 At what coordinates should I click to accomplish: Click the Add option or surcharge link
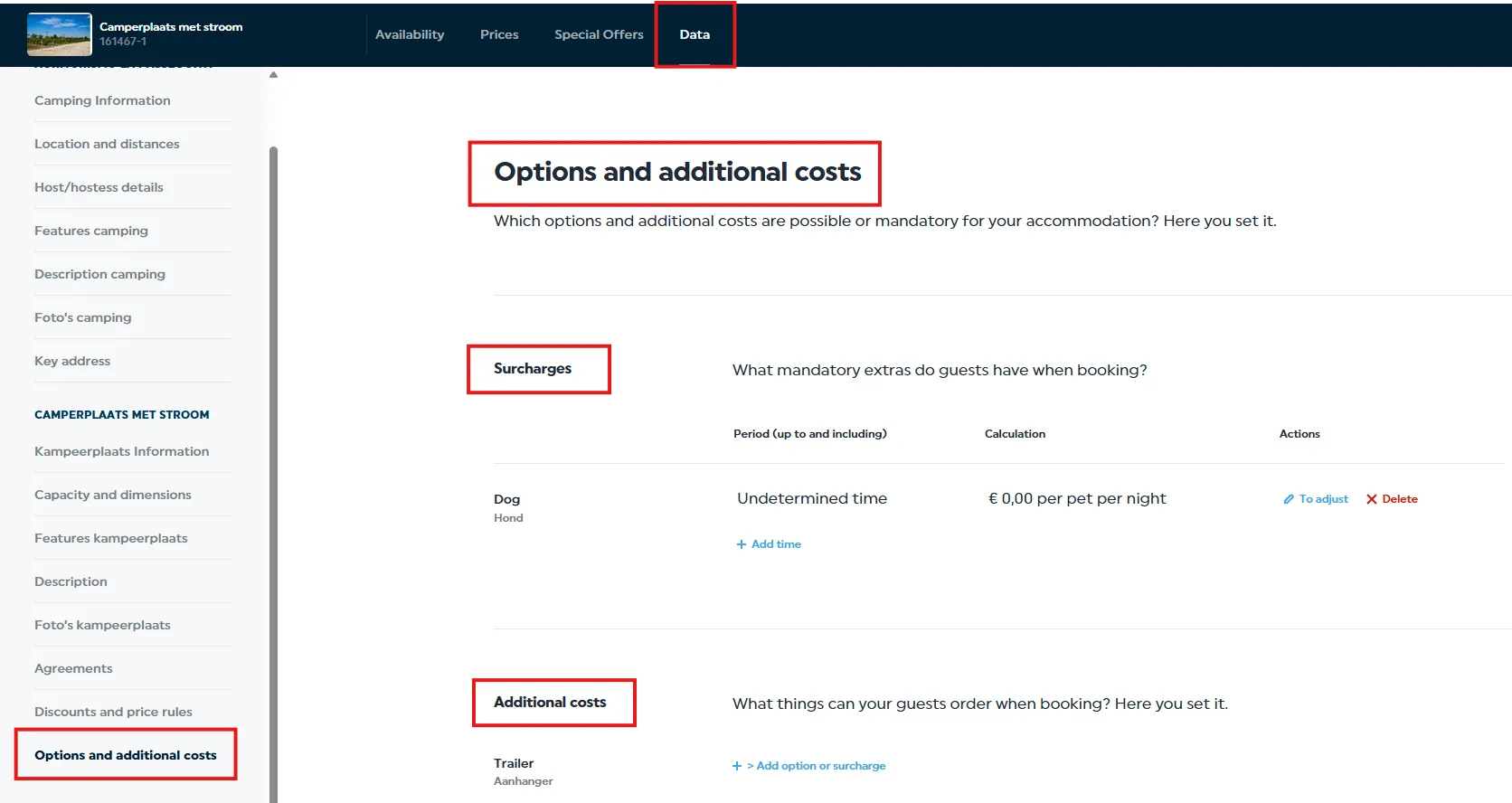(816, 766)
